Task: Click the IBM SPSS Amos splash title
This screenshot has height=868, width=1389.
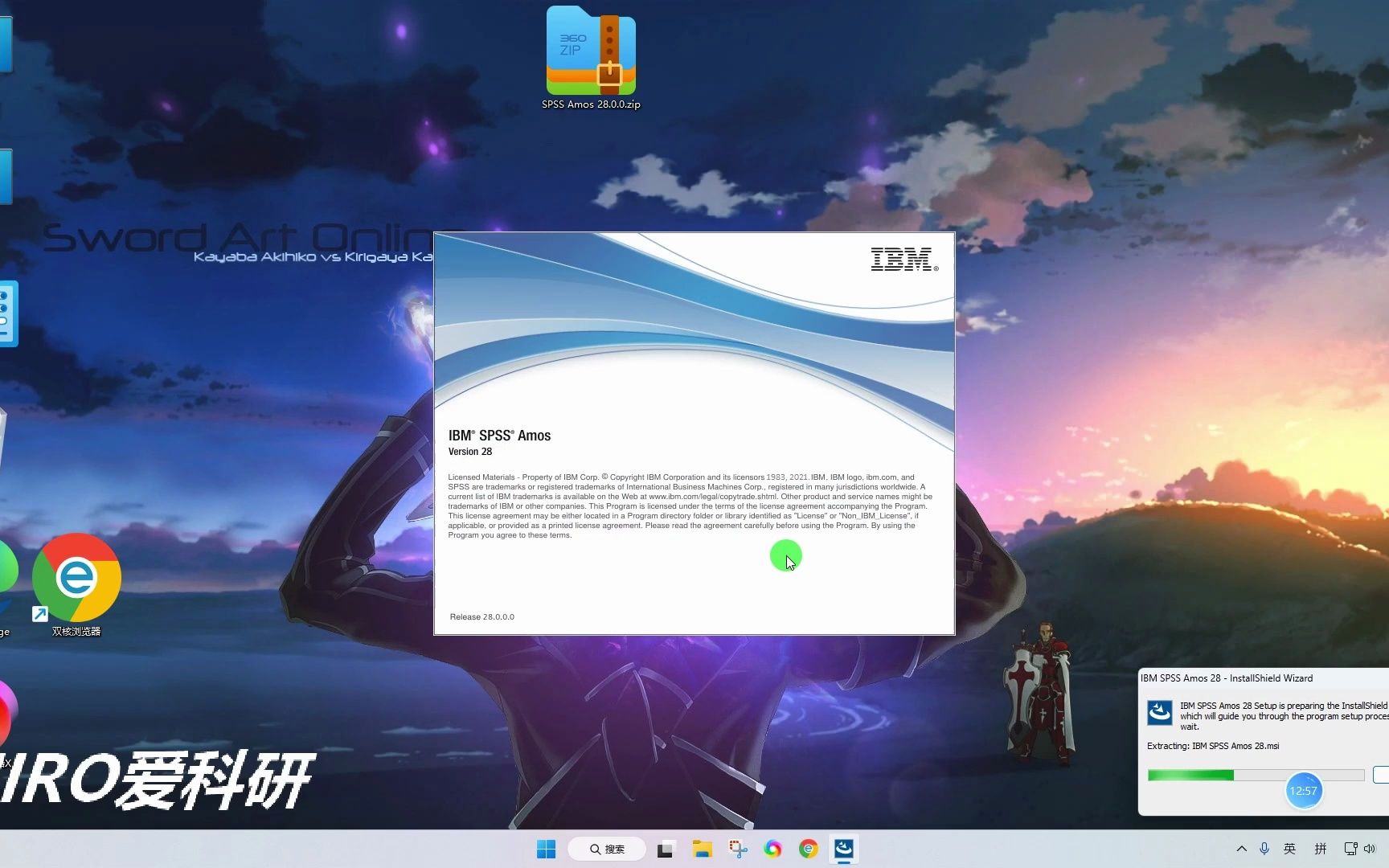Action: click(x=499, y=436)
